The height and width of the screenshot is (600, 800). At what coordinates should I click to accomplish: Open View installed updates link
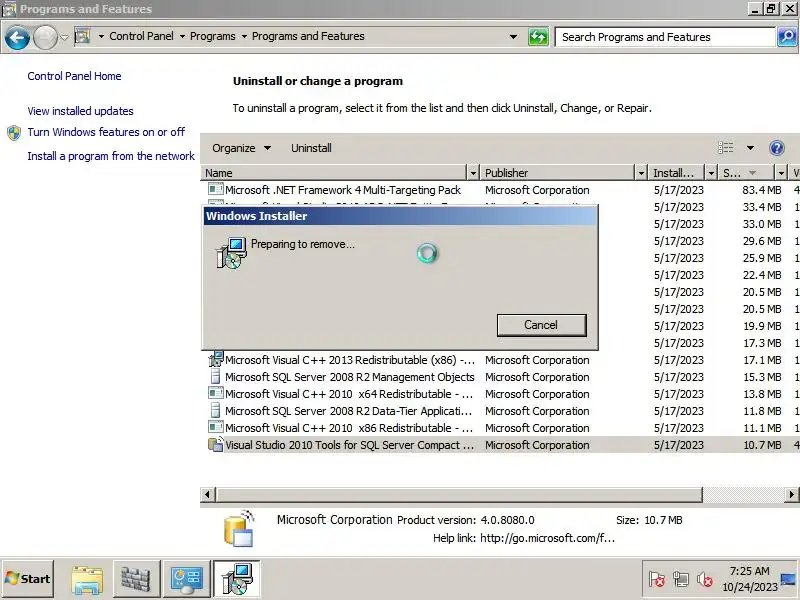[x=81, y=111]
